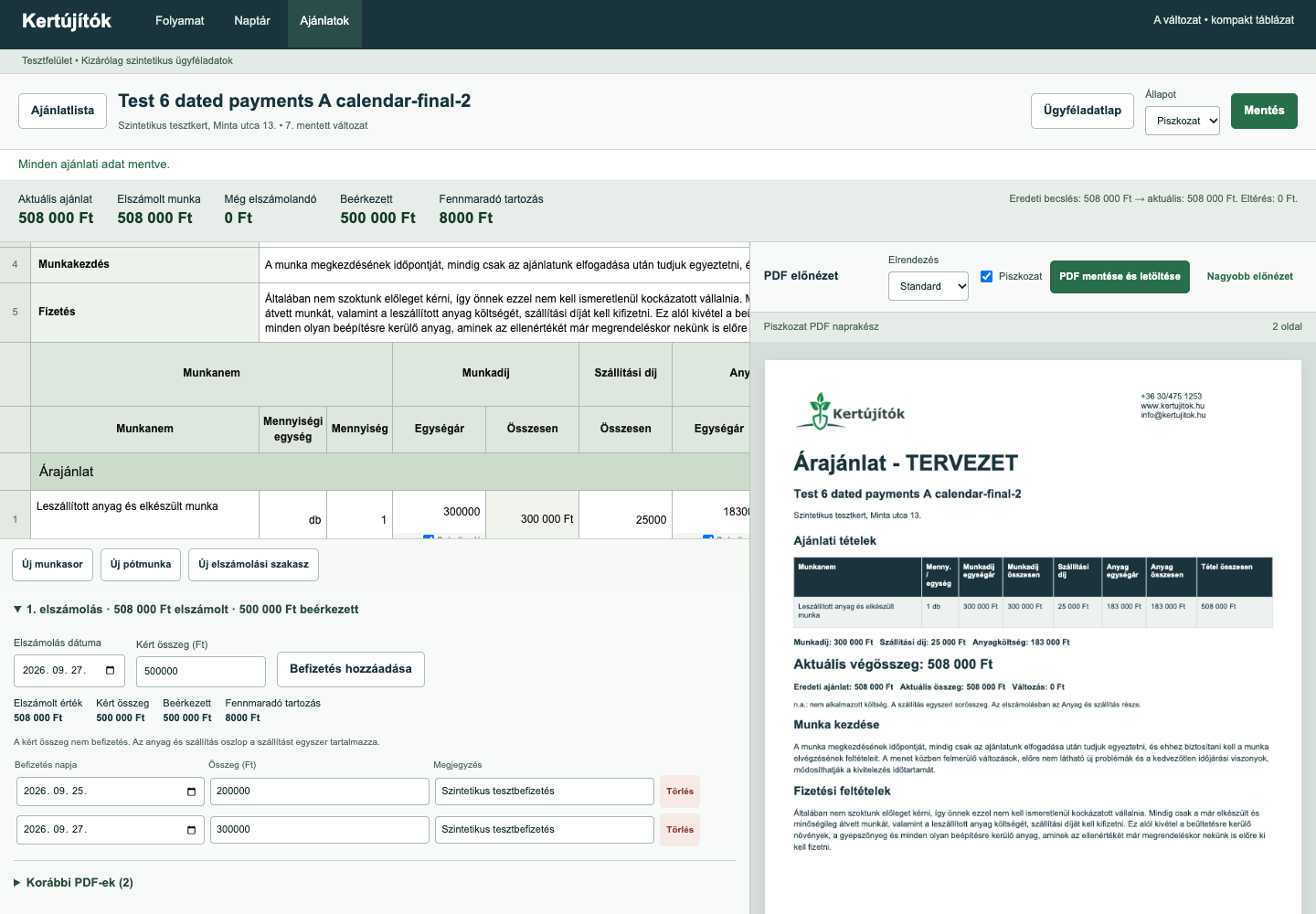Expand Korábbi PDF-ek (2) section
This screenshot has width=1316, height=914.
(73, 882)
